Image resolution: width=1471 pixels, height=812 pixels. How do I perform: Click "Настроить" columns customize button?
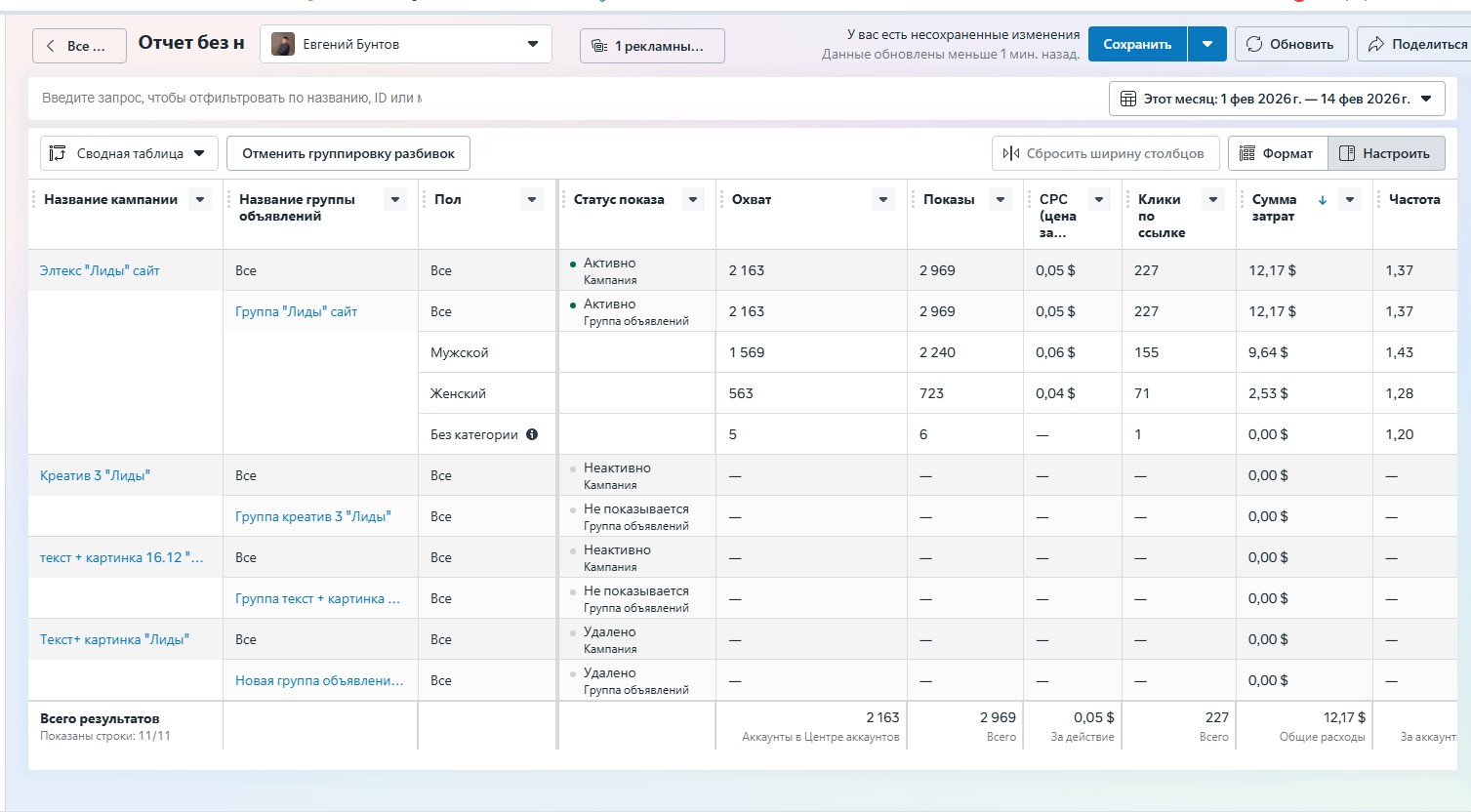(x=1385, y=153)
